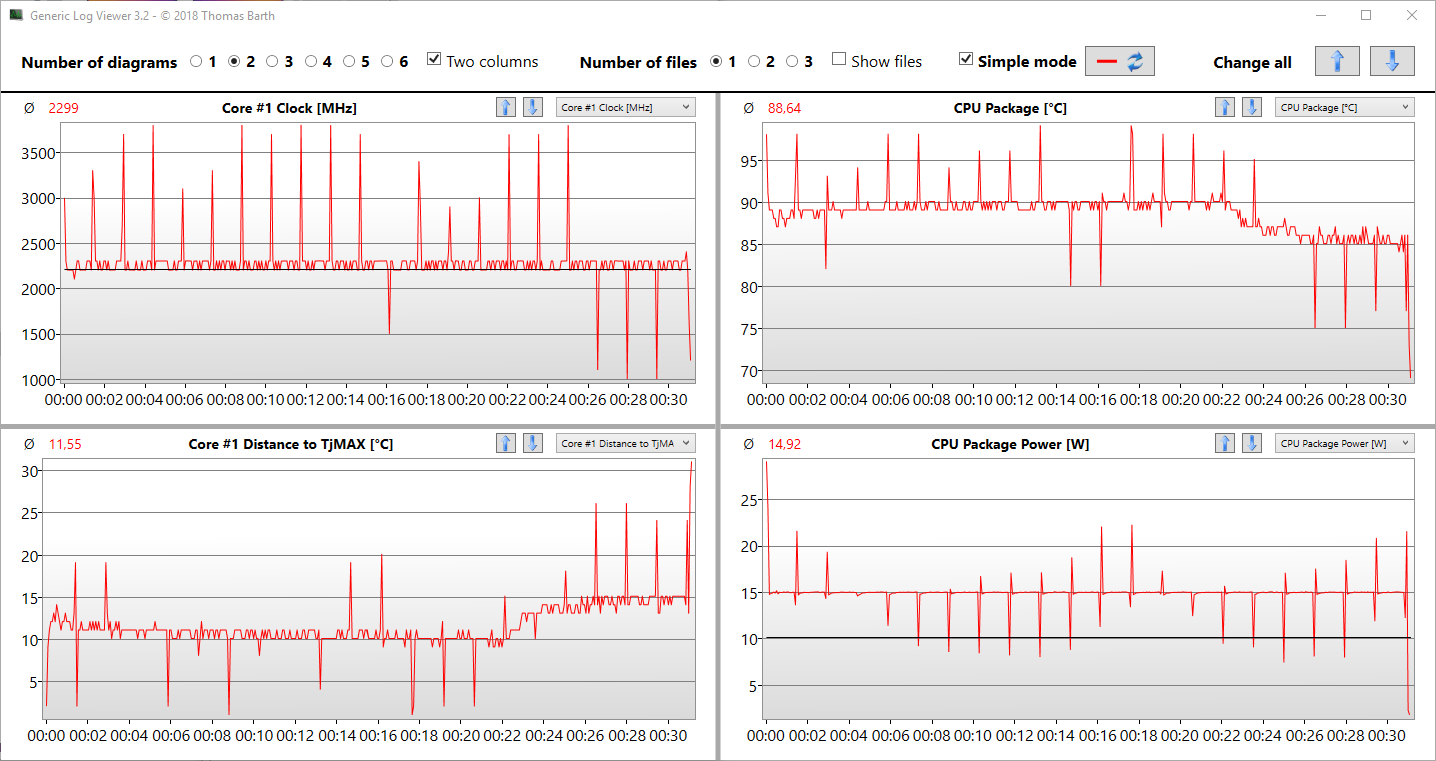Viewport: 1436px width, 761px height.
Task: Click the Number of diagrams label
Action: (99, 62)
